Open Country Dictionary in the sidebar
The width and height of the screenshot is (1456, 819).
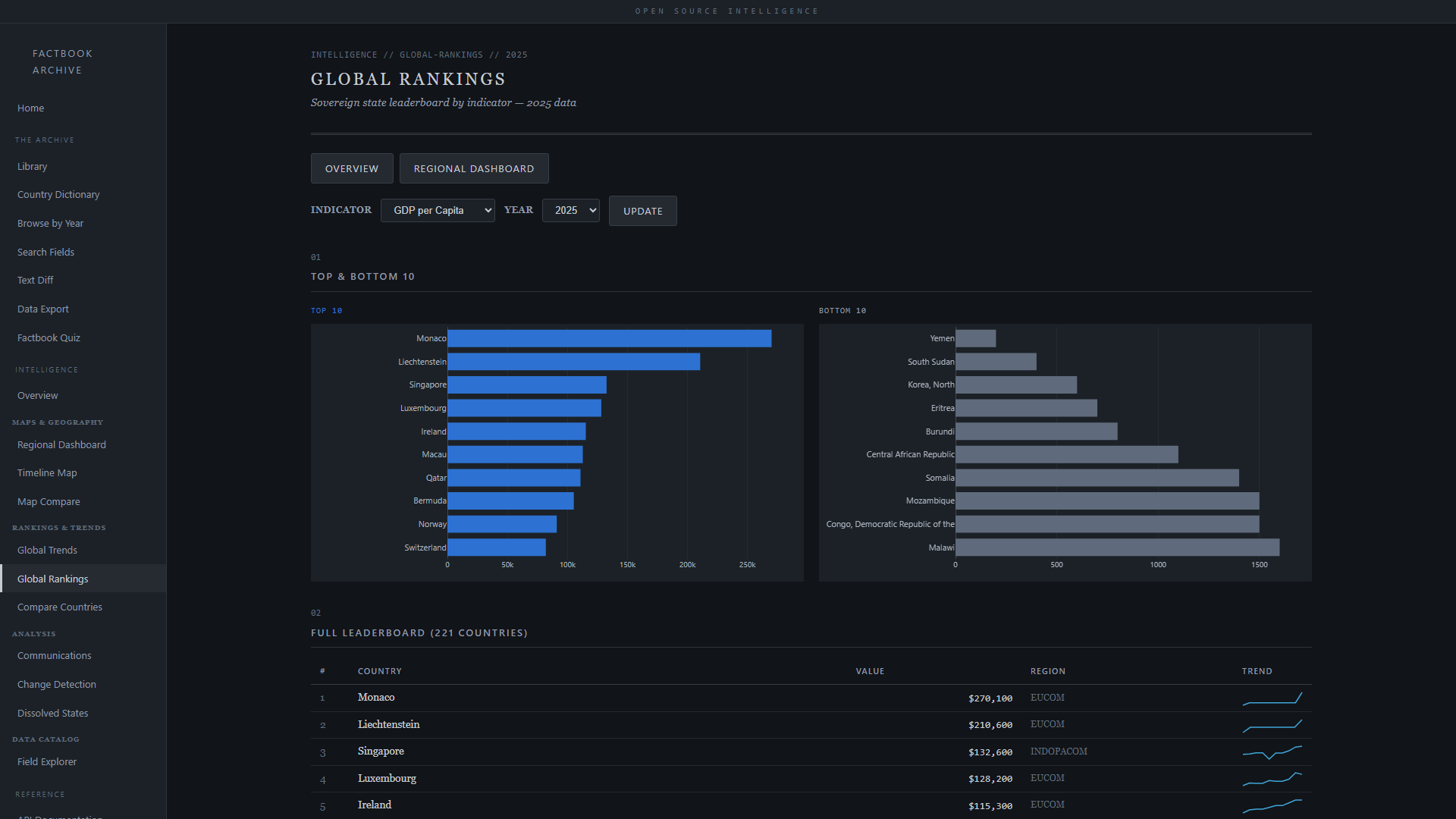click(58, 195)
